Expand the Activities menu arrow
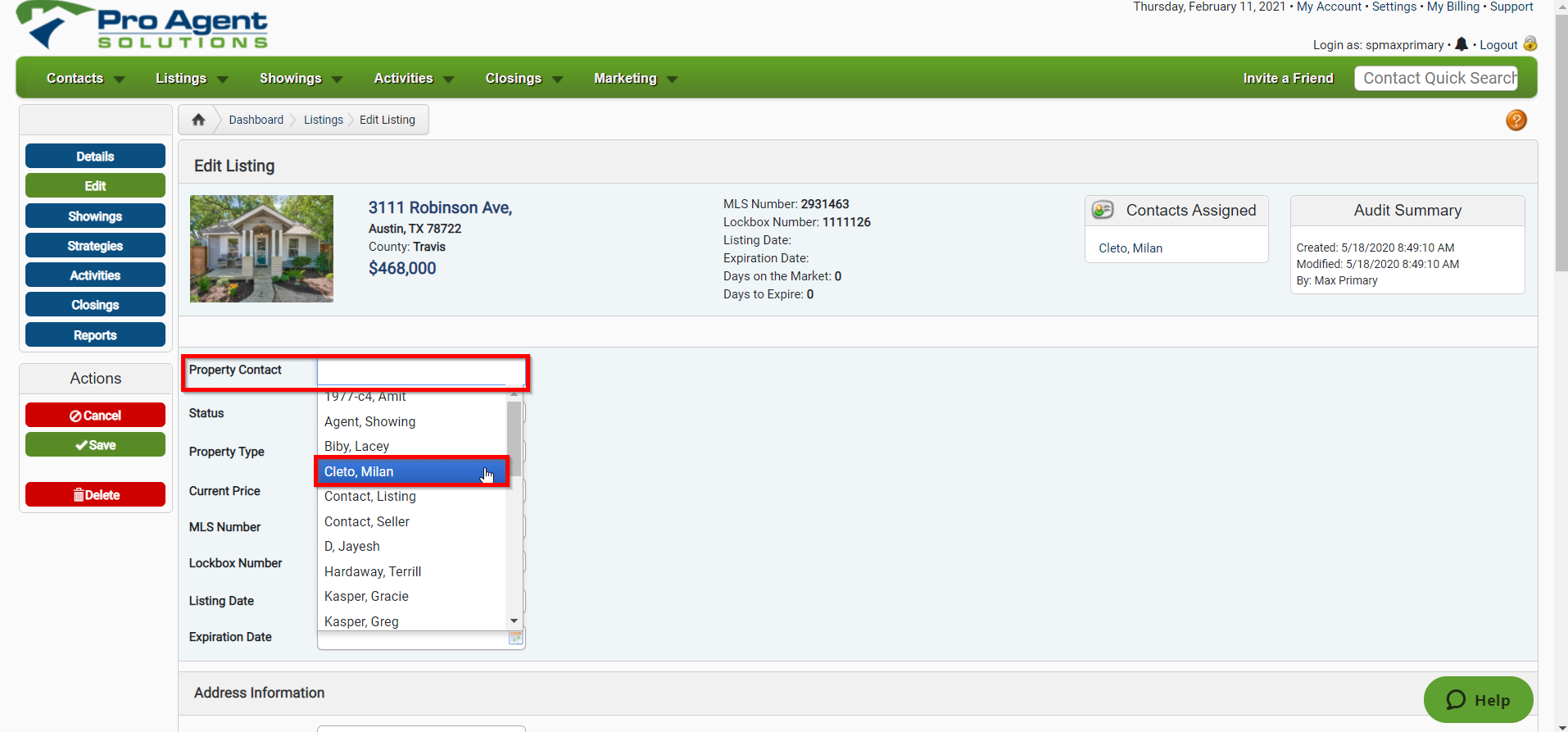Viewport: 1568px width, 732px height. [449, 80]
